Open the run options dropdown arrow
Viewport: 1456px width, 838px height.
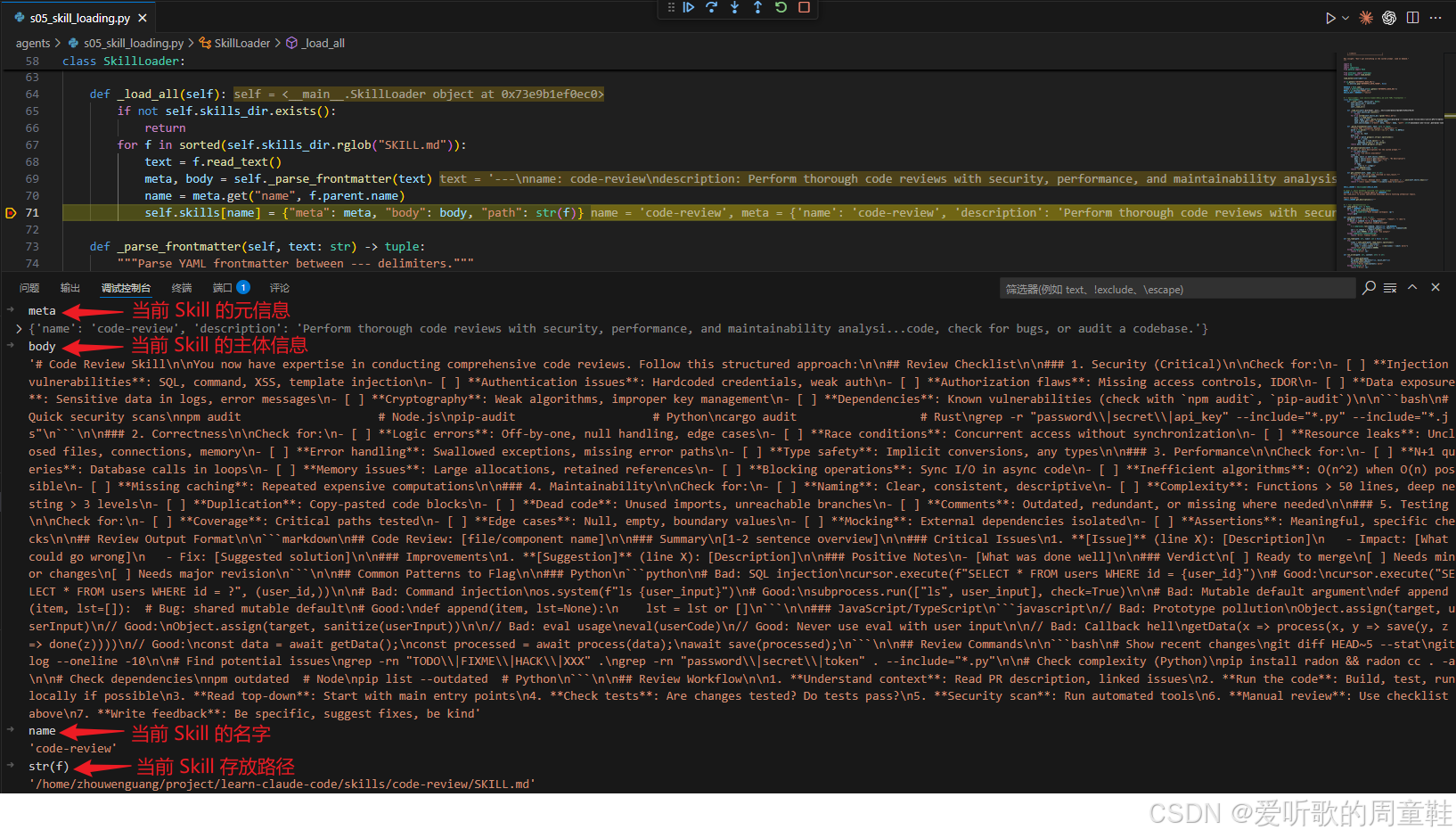1346,18
